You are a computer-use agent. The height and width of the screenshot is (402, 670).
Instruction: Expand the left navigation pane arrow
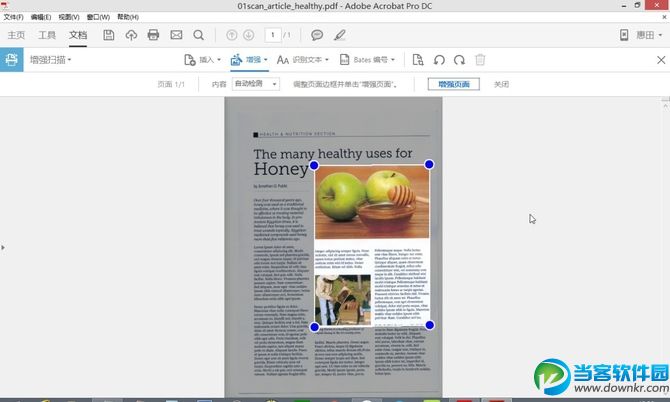click(x=3, y=247)
